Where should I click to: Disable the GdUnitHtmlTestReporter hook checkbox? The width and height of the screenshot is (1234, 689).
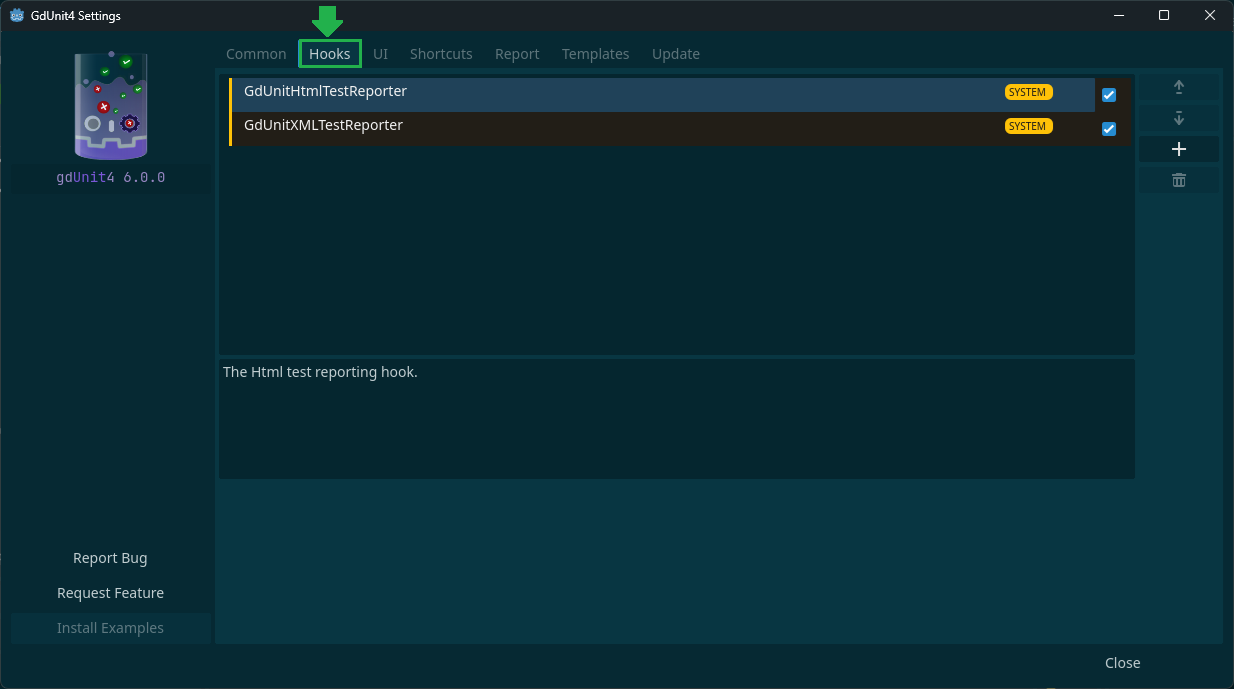pyautogui.click(x=1108, y=95)
